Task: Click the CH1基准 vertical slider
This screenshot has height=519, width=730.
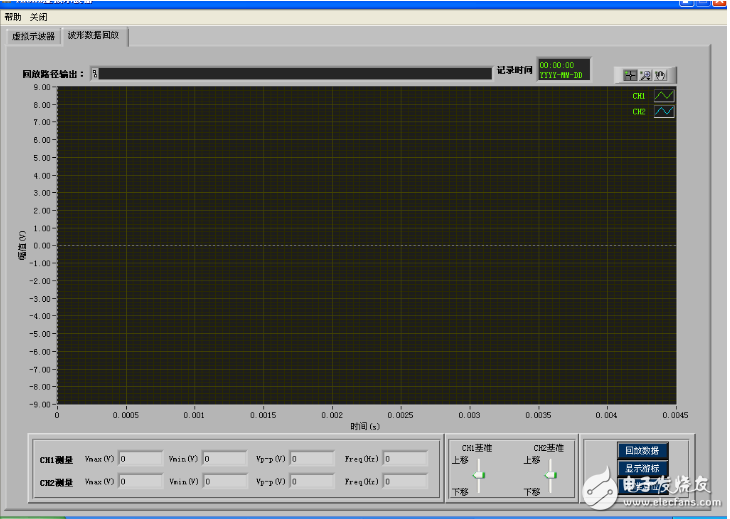Action: coord(480,475)
